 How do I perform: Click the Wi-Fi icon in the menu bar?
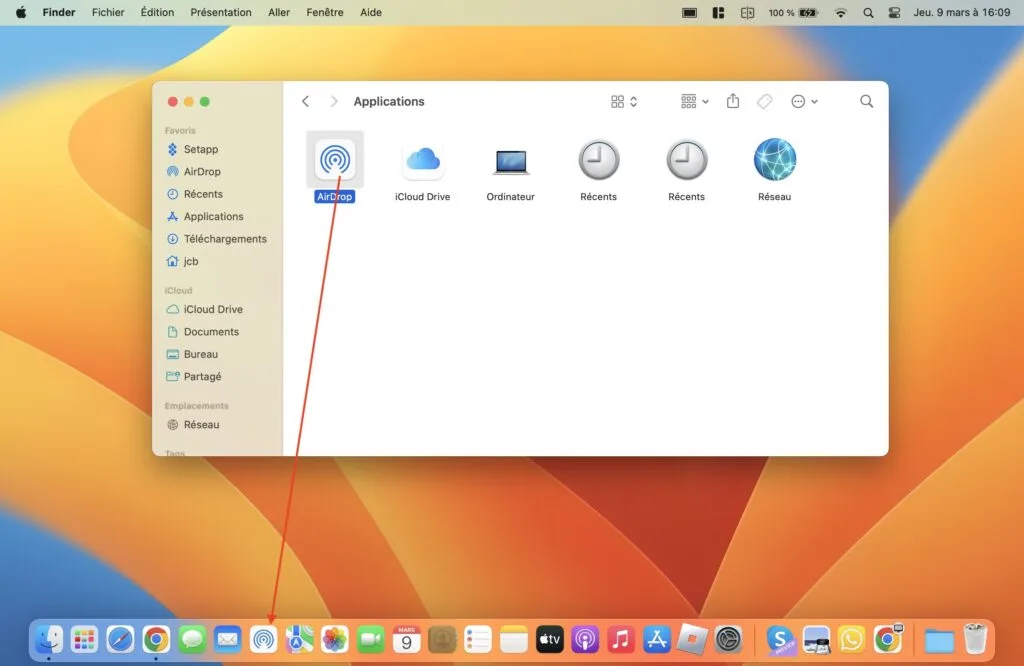pyautogui.click(x=839, y=12)
